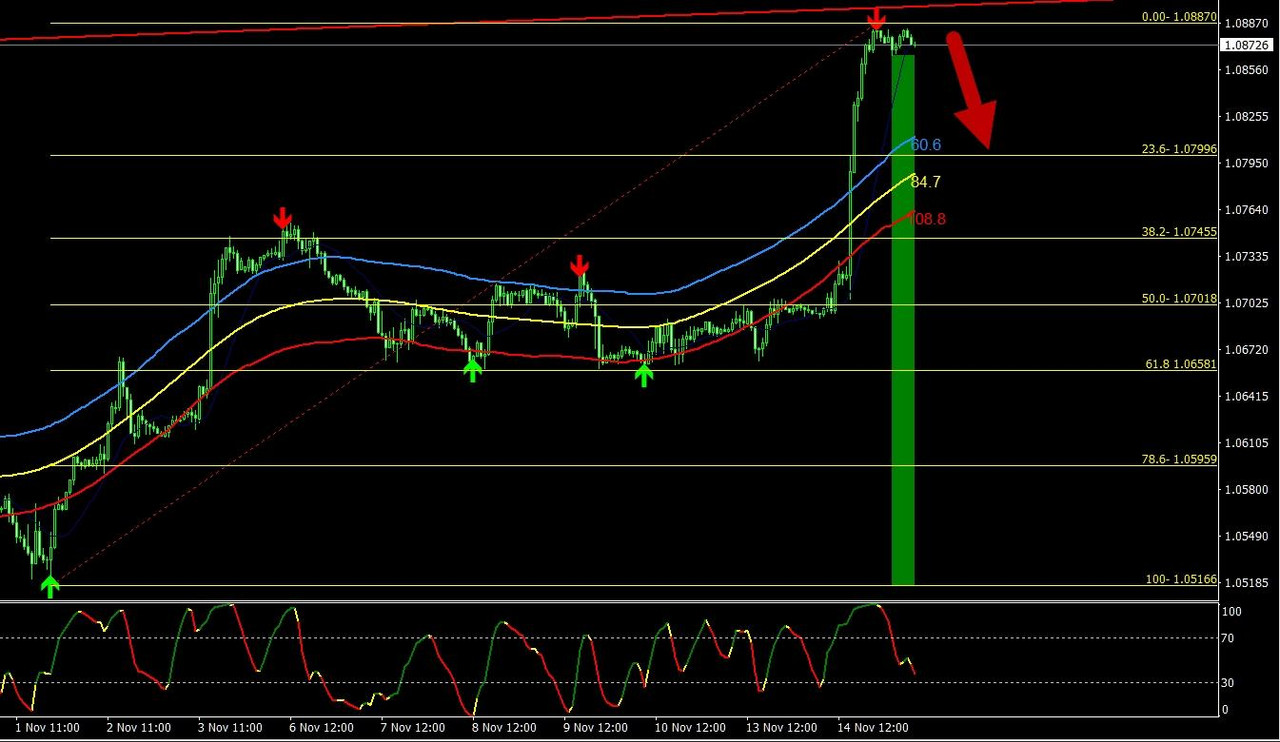Click the 1.06105 price scale value

[x=1246, y=443]
